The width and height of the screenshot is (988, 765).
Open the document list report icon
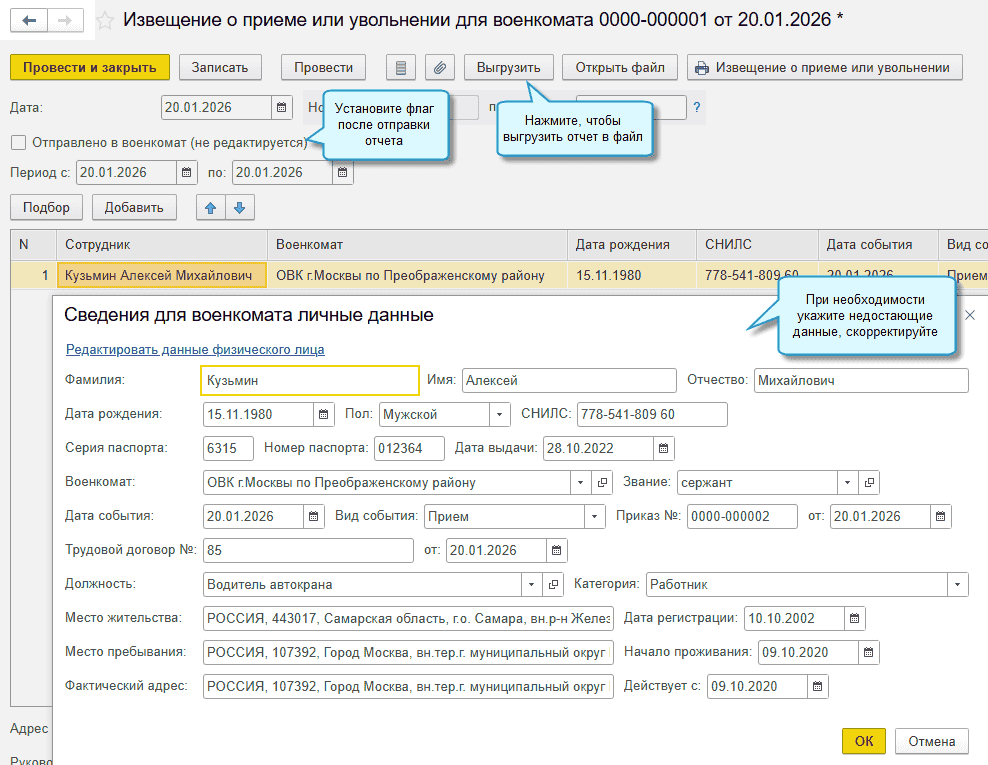(401, 67)
